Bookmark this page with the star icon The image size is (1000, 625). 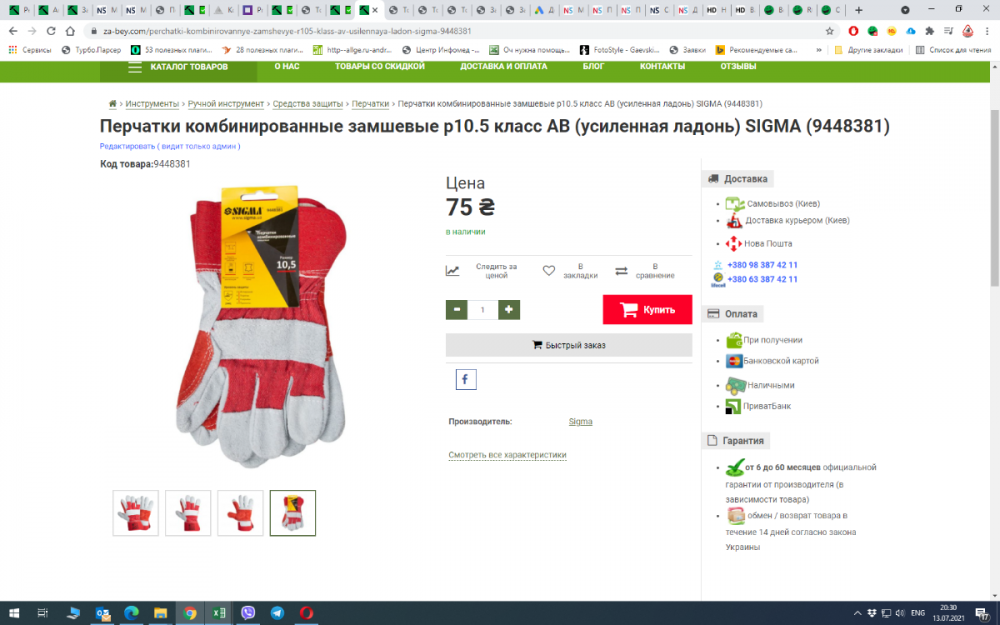tap(829, 31)
